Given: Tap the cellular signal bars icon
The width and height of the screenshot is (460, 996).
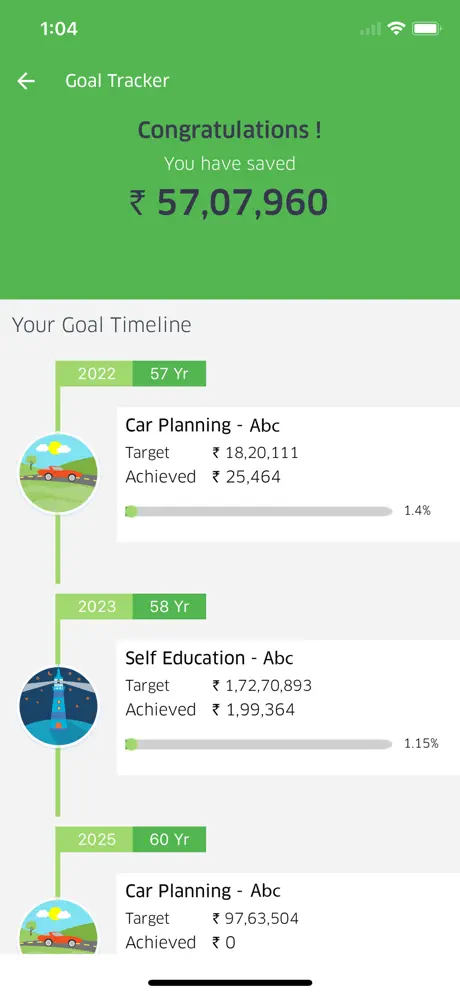Looking at the screenshot, I should pyautogui.click(x=370, y=29).
